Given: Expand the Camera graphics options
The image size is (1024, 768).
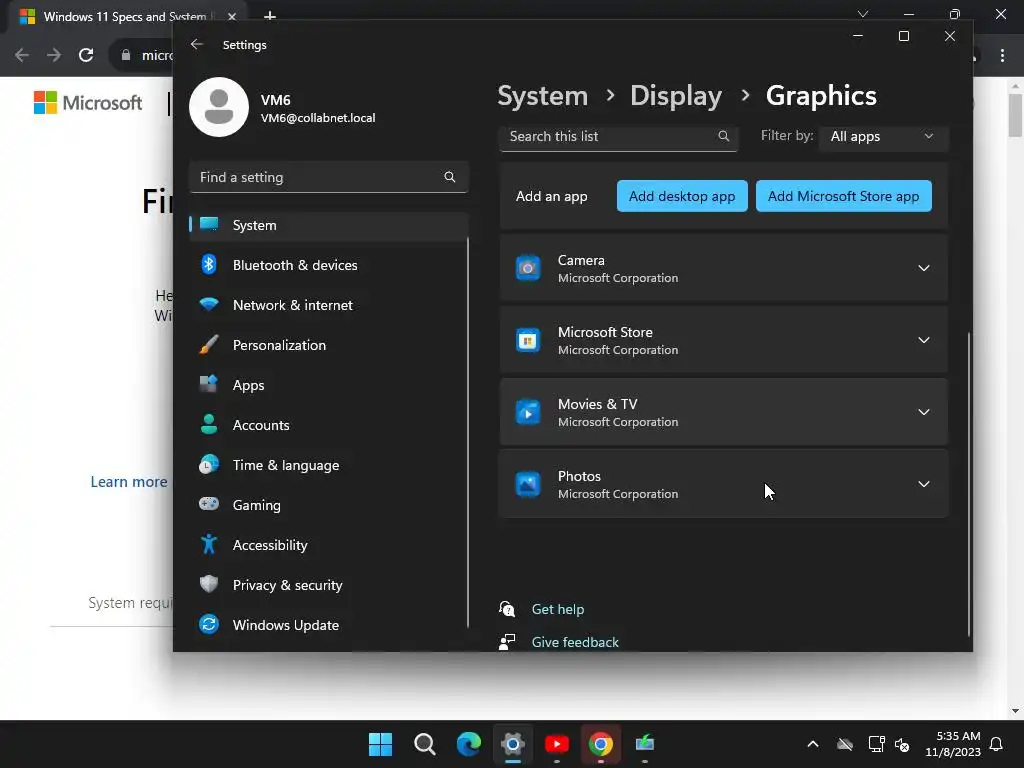Looking at the screenshot, I should click(923, 268).
